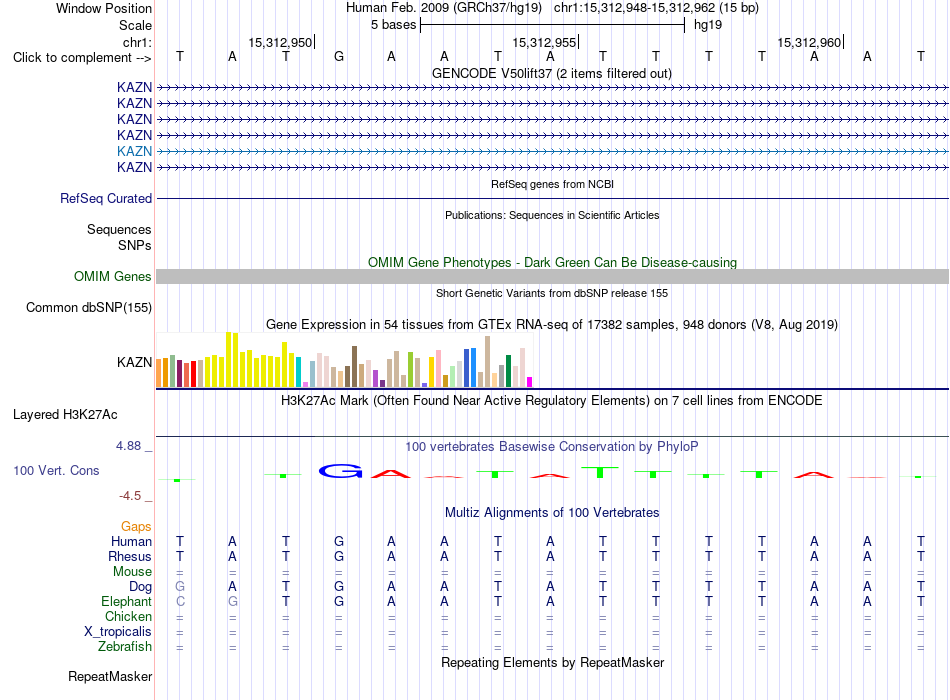Click the tallest yellow GTEx expression bar
950x700 pixels.
pos(228,359)
